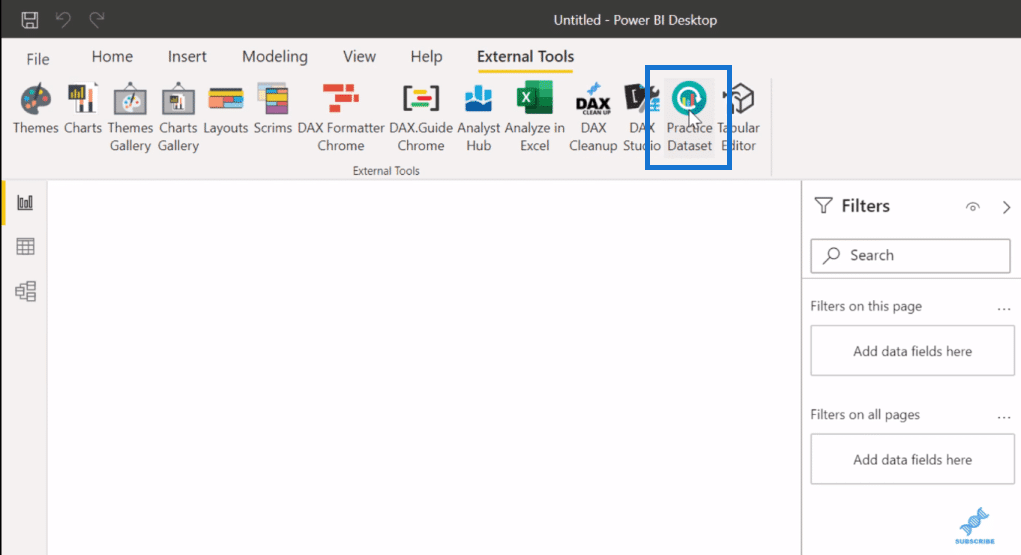Open more options for Filters on this page
The image size is (1021, 555).
(x=1003, y=309)
